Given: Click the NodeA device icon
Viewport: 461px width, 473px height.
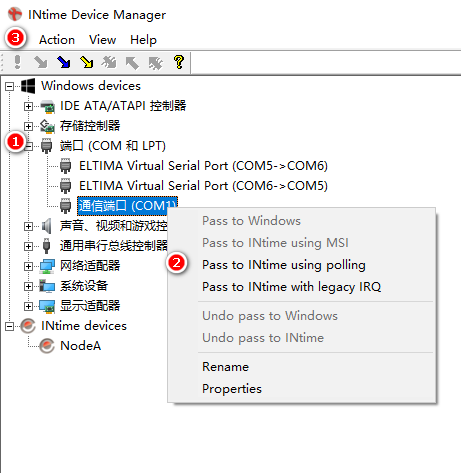Looking at the screenshot, I should point(47,346).
